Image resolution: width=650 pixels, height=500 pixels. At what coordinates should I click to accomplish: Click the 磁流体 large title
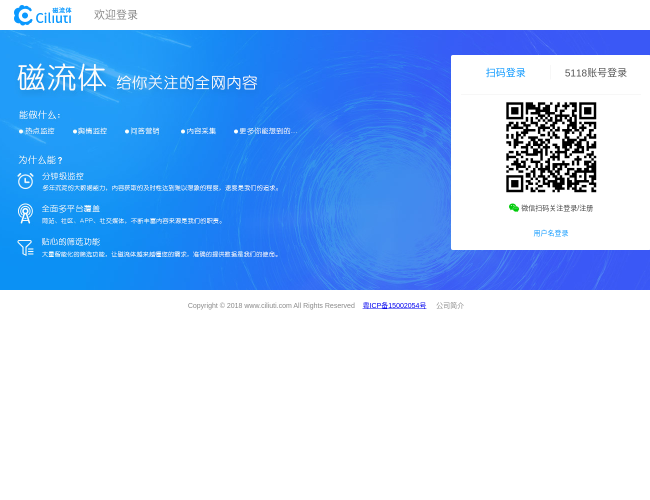pyautogui.click(x=62, y=78)
